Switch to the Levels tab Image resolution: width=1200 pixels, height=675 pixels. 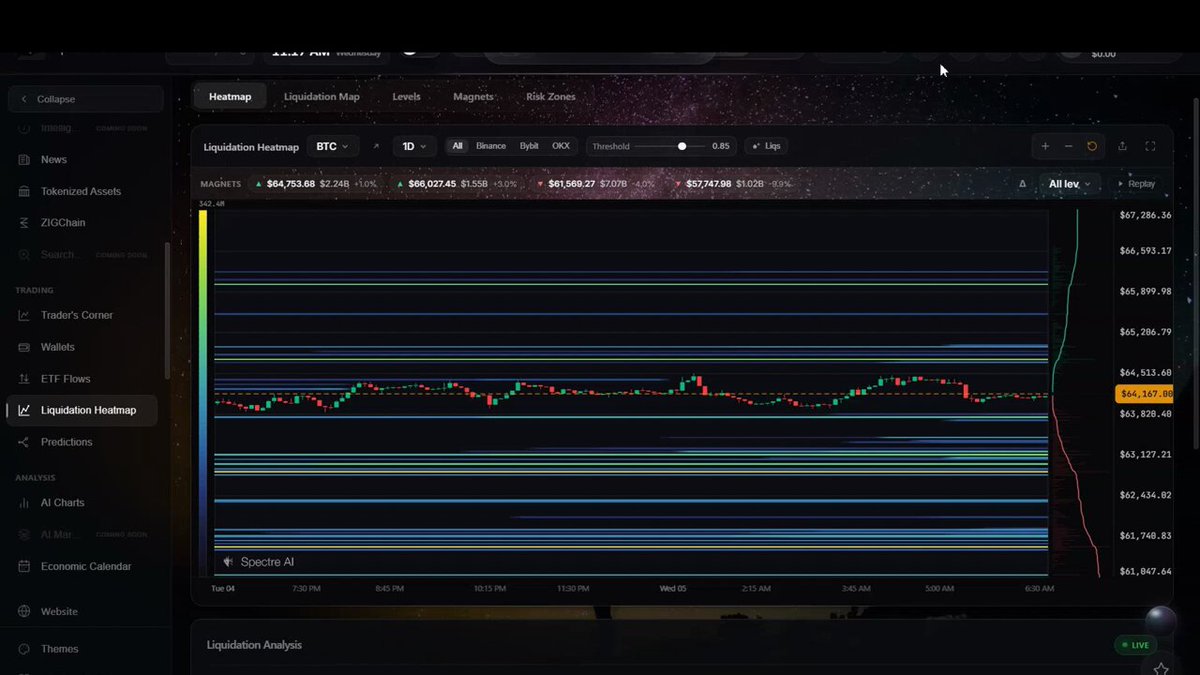(406, 97)
